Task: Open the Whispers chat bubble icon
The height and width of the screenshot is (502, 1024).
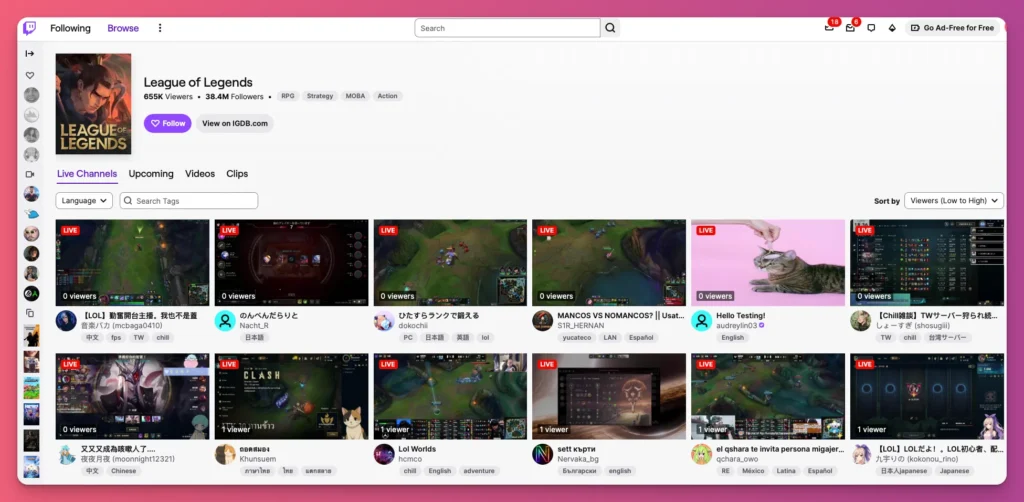Action: (871, 28)
